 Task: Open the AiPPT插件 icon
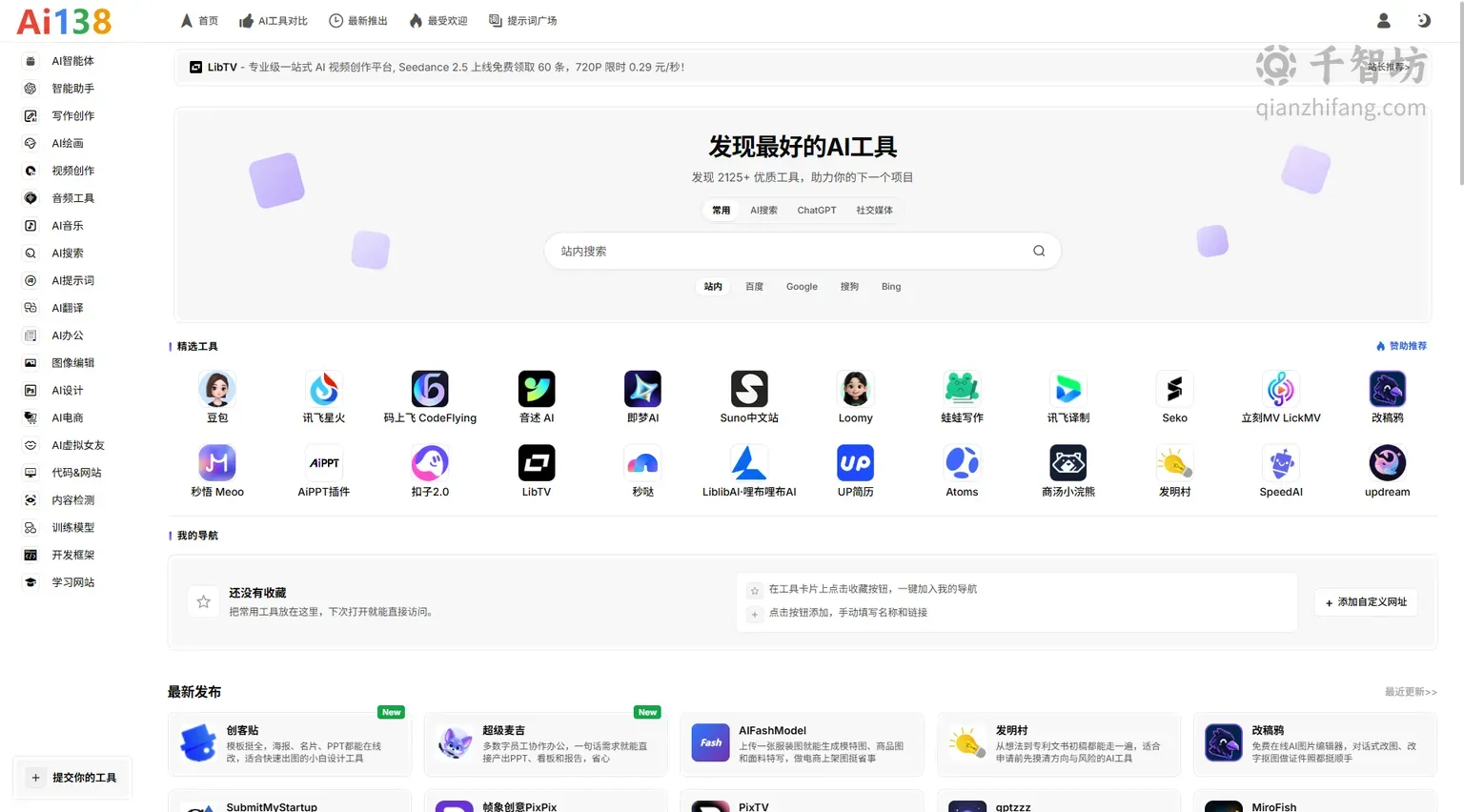tap(324, 463)
